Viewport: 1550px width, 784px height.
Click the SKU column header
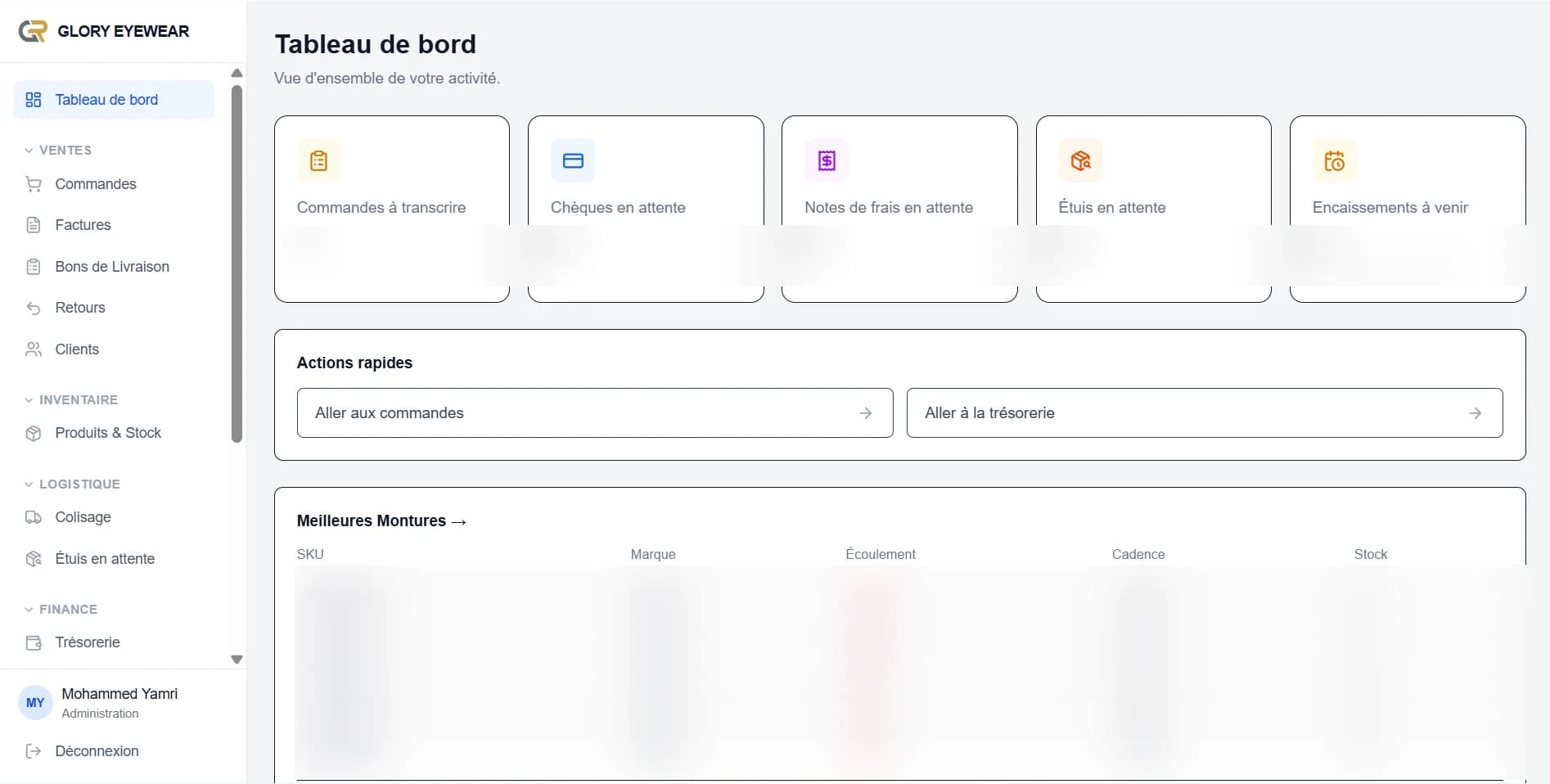[x=310, y=555]
